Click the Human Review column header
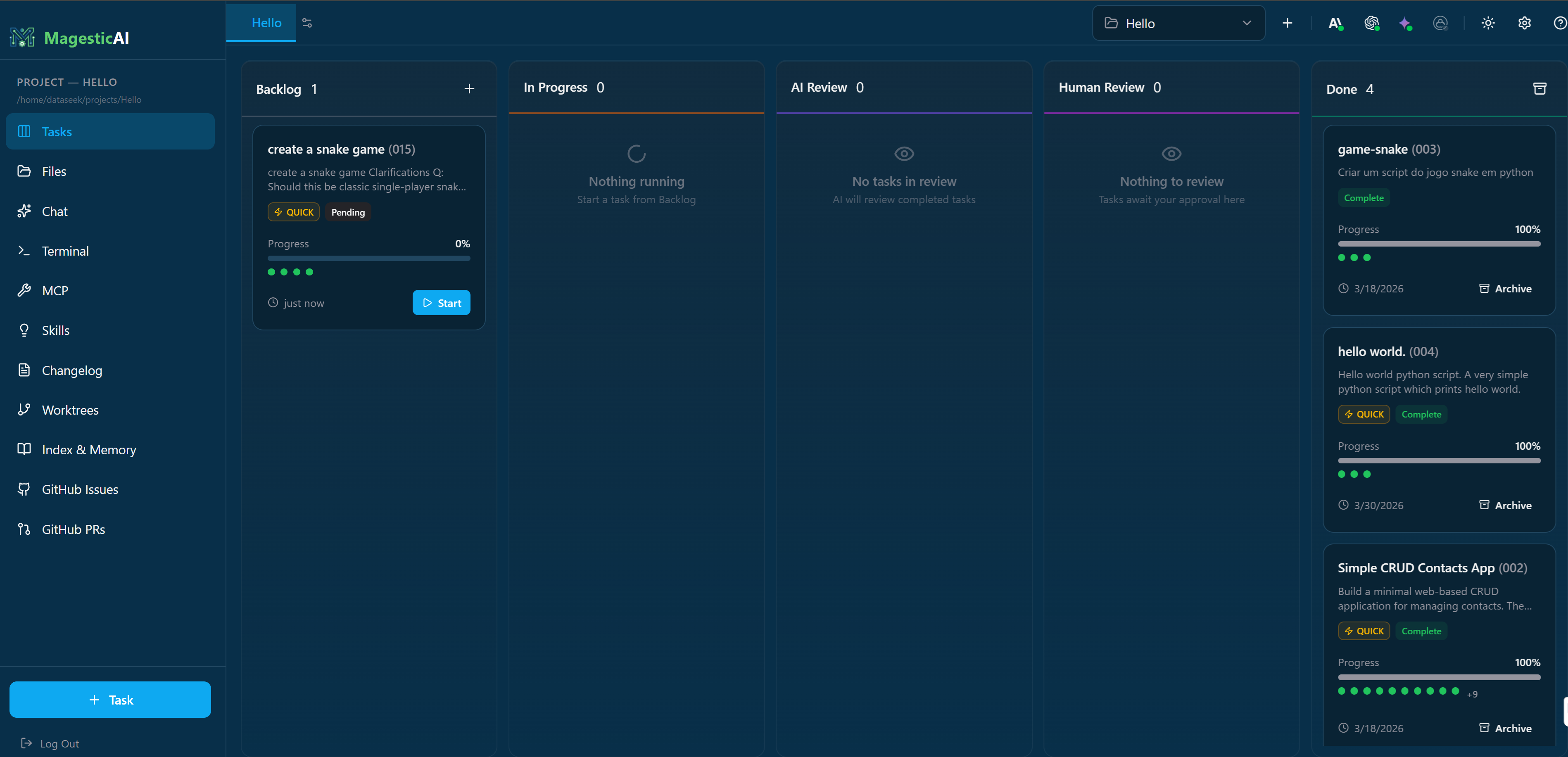Screen dimensions: 1568x757 coord(1172,87)
